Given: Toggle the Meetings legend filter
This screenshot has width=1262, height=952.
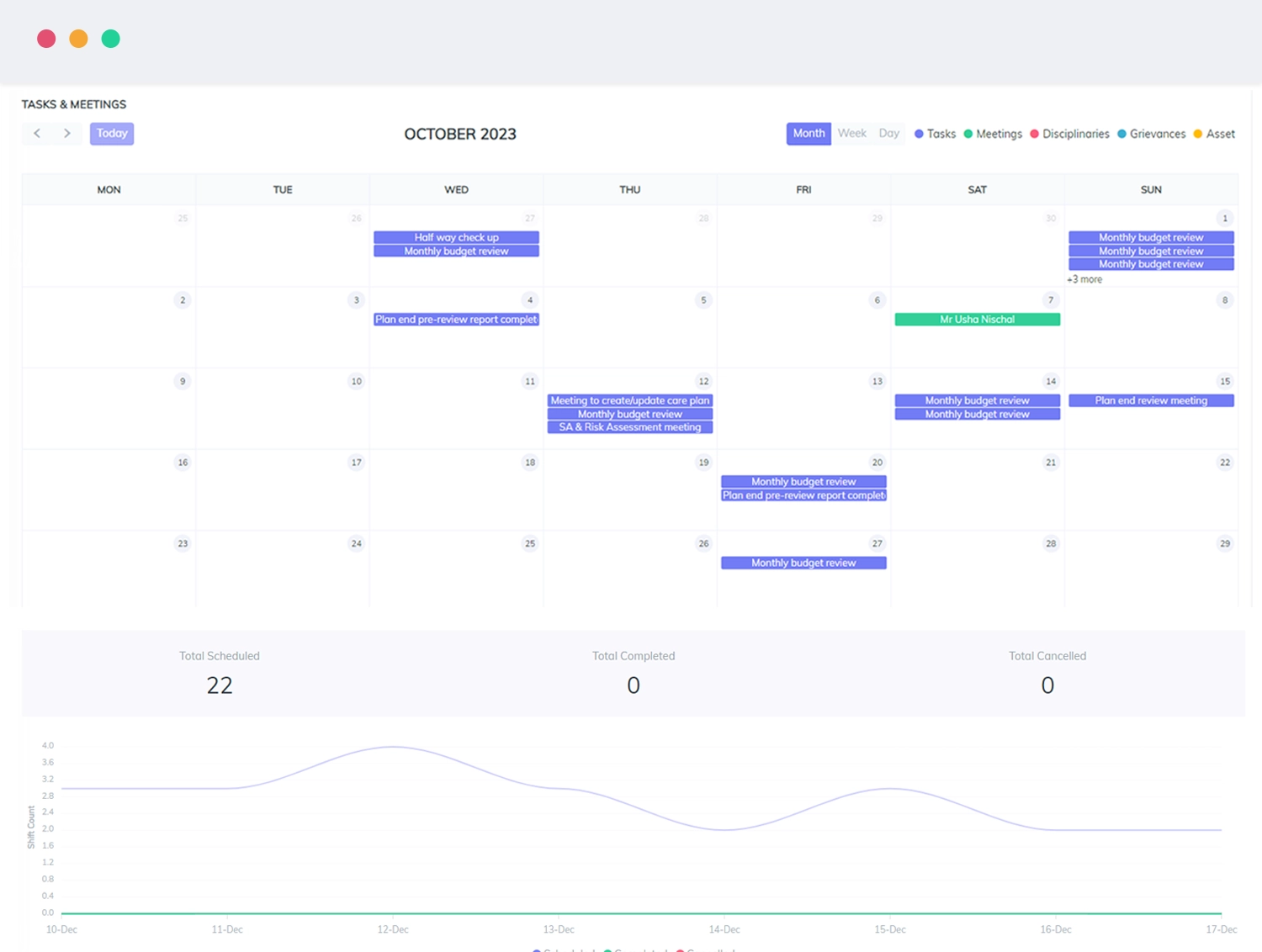Looking at the screenshot, I should (993, 134).
